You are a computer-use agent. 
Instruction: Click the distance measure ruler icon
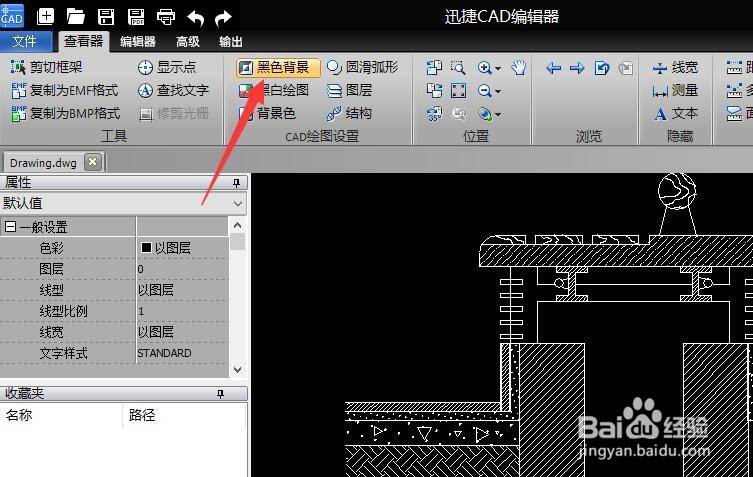coord(735,67)
